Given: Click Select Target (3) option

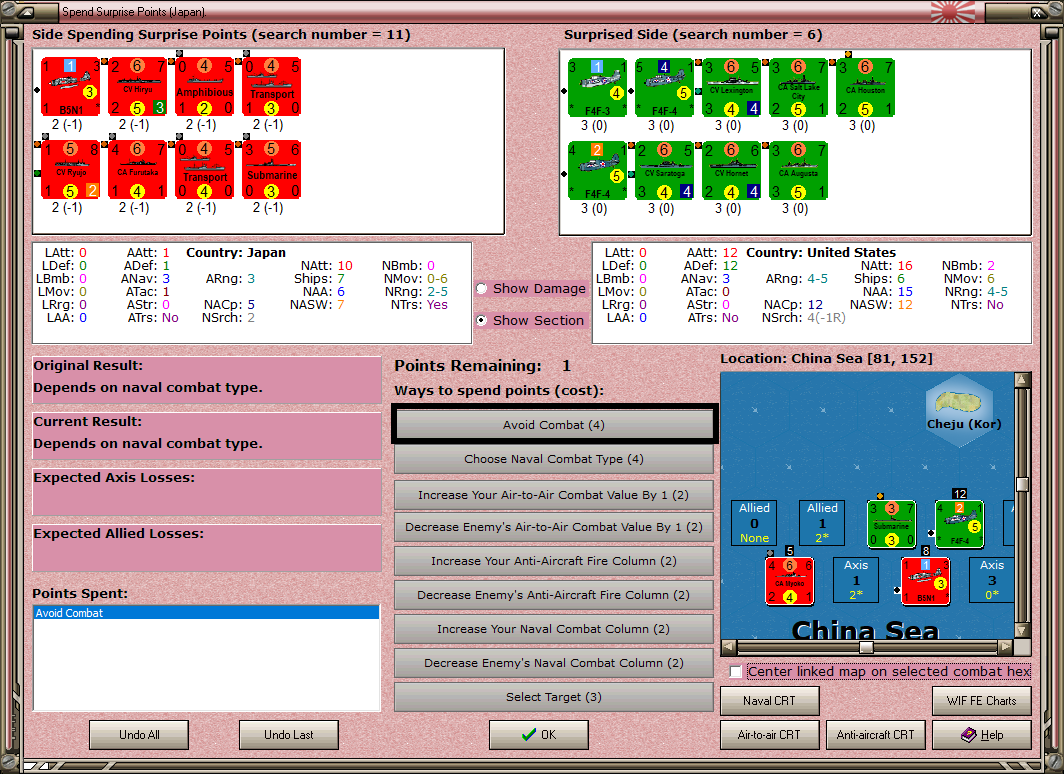Looking at the screenshot, I should [554, 697].
